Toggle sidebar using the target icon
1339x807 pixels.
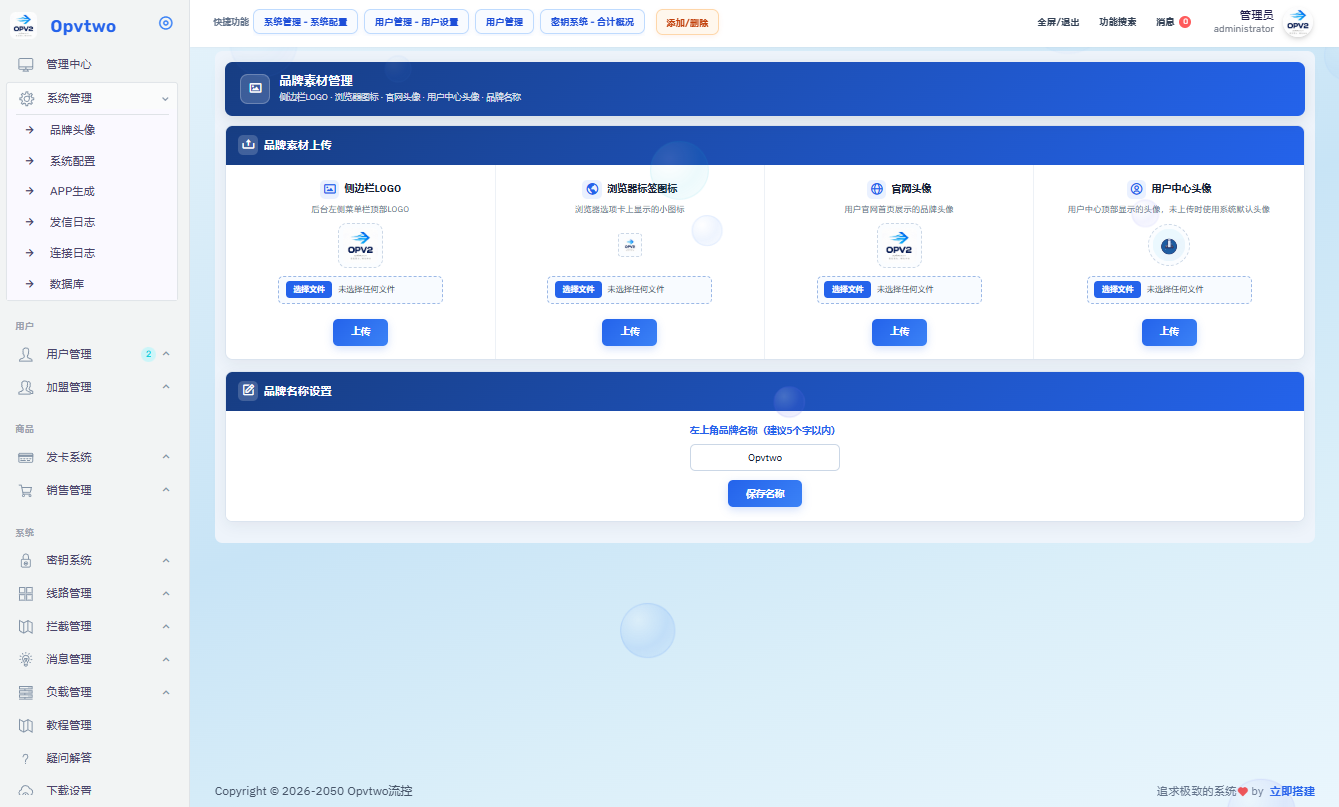click(166, 23)
